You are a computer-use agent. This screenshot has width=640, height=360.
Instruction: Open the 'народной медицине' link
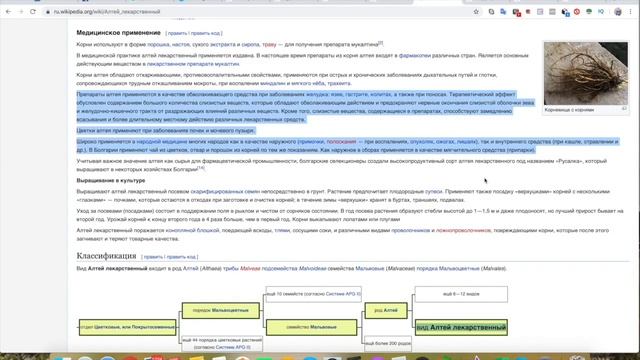coord(161,142)
